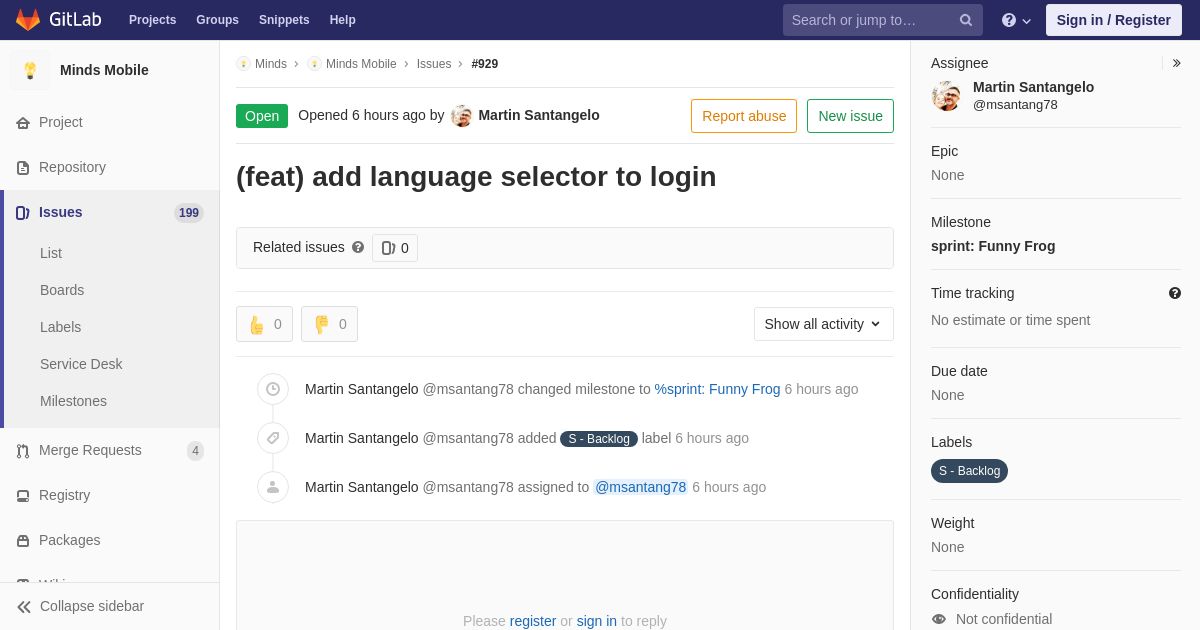
Task: Click the Related issues help icon
Action: [358, 247]
